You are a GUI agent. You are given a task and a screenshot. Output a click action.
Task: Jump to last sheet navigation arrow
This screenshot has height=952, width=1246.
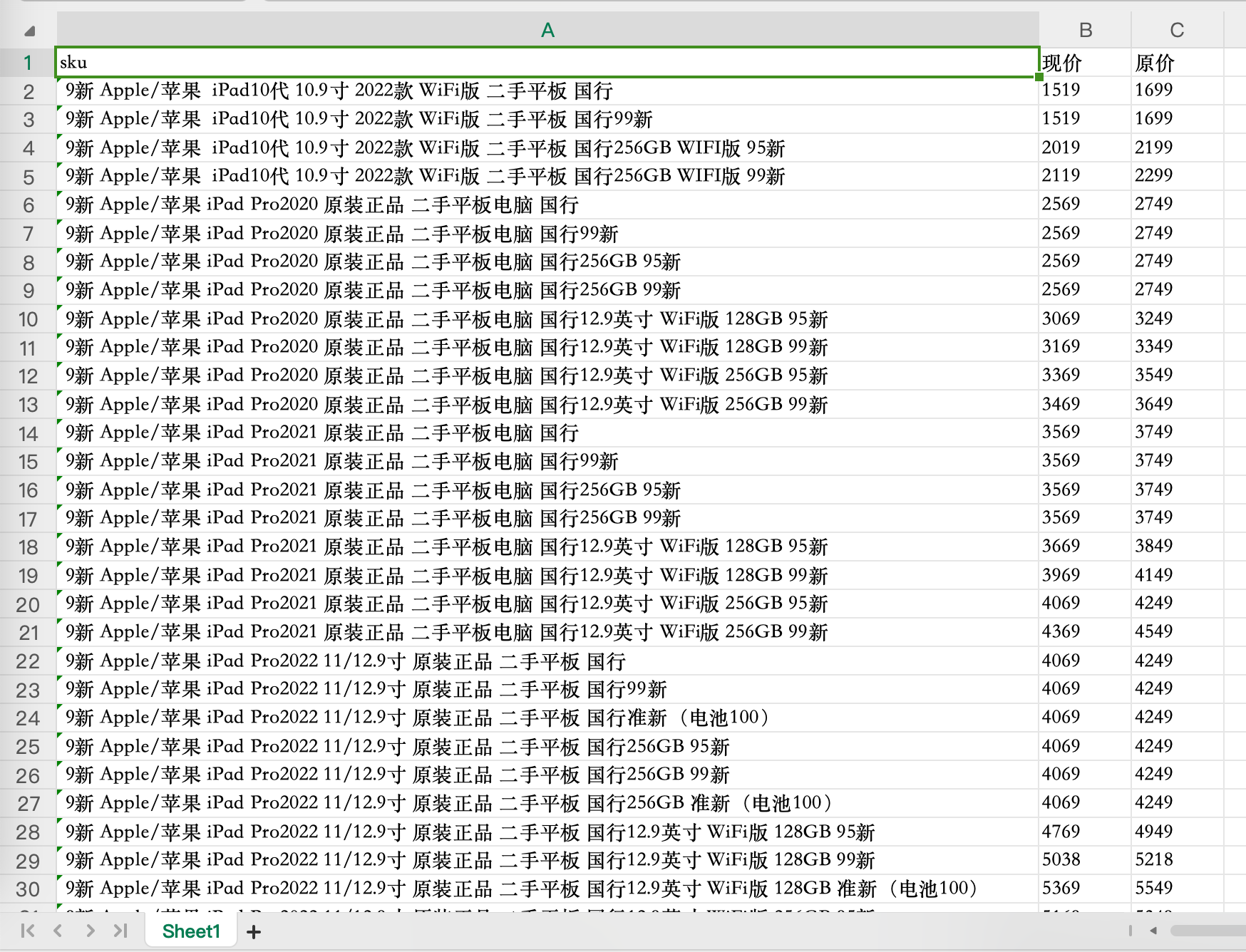pos(120,931)
